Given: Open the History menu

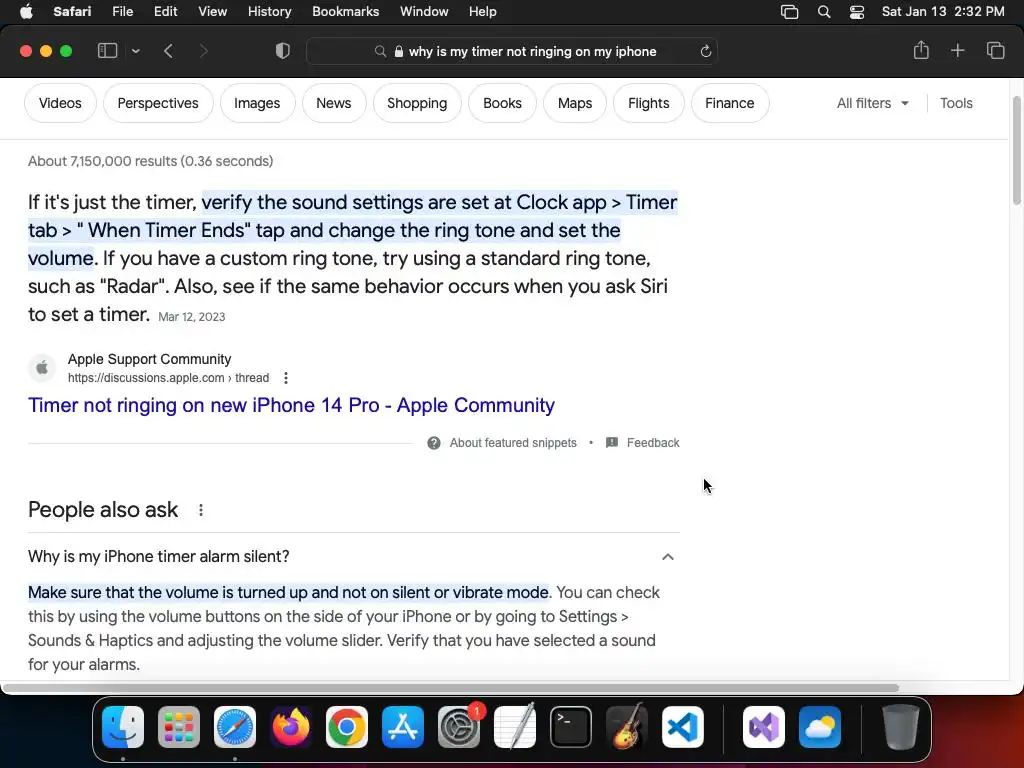Looking at the screenshot, I should pos(269,12).
